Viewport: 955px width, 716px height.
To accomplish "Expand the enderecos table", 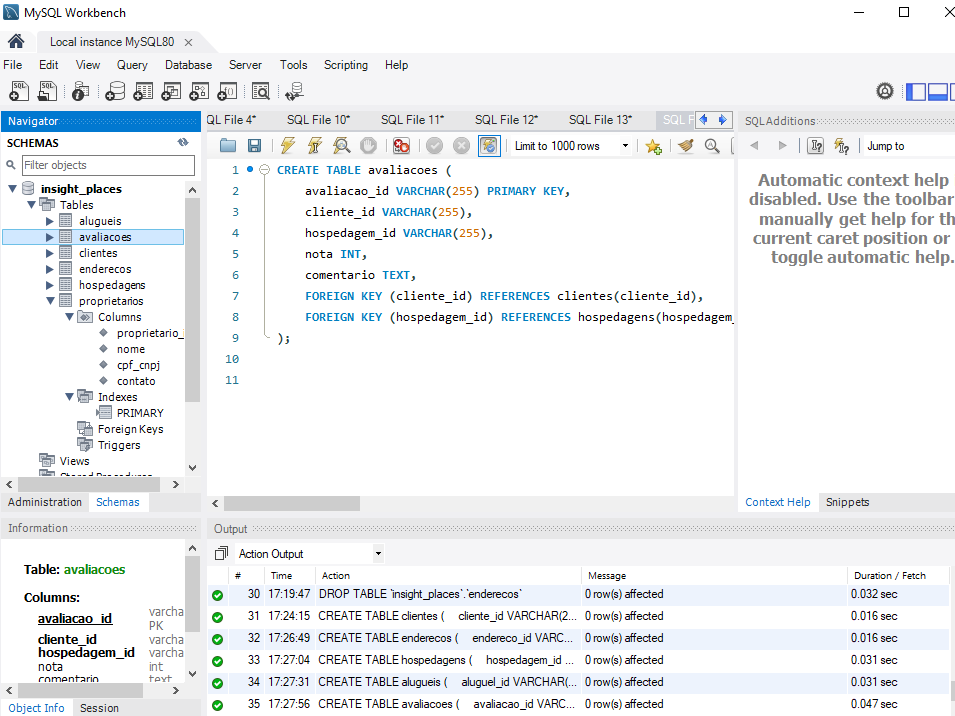I will click(x=50, y=268).
